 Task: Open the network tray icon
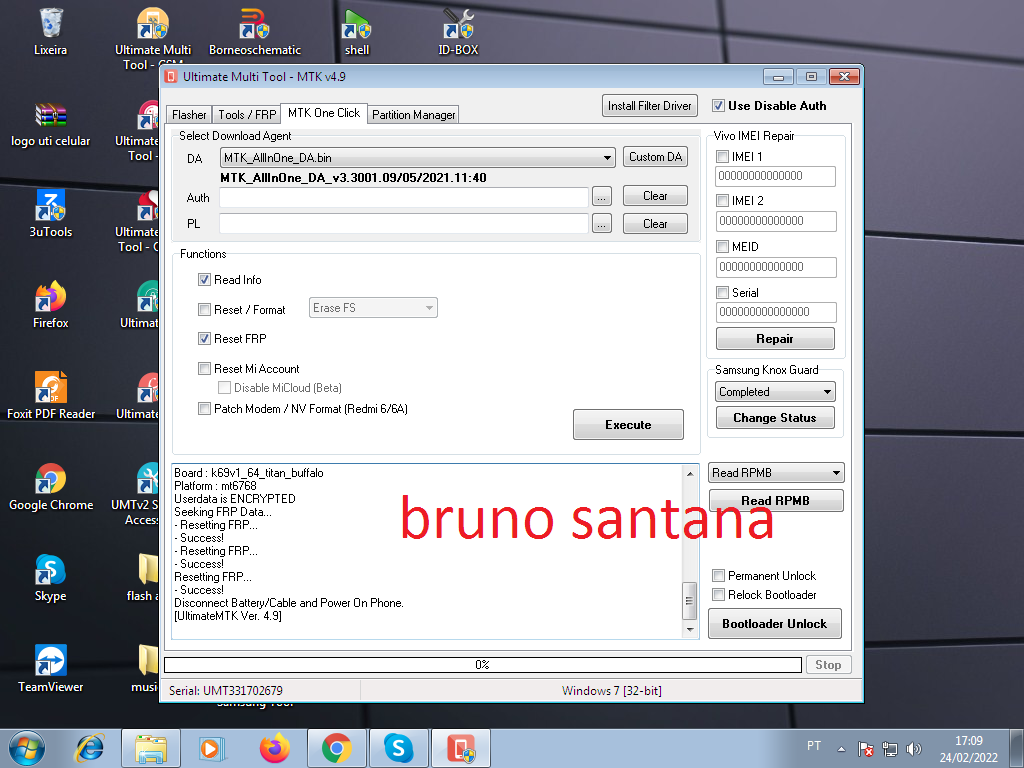click(889, 749)
